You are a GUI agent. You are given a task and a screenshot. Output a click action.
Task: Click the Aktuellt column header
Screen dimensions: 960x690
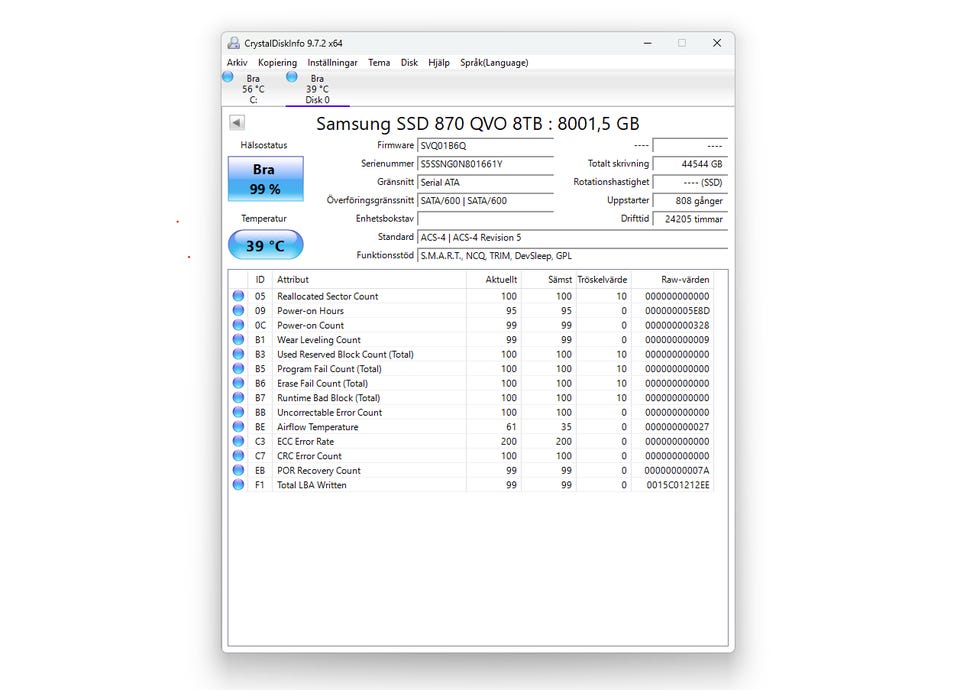point(494,280)
